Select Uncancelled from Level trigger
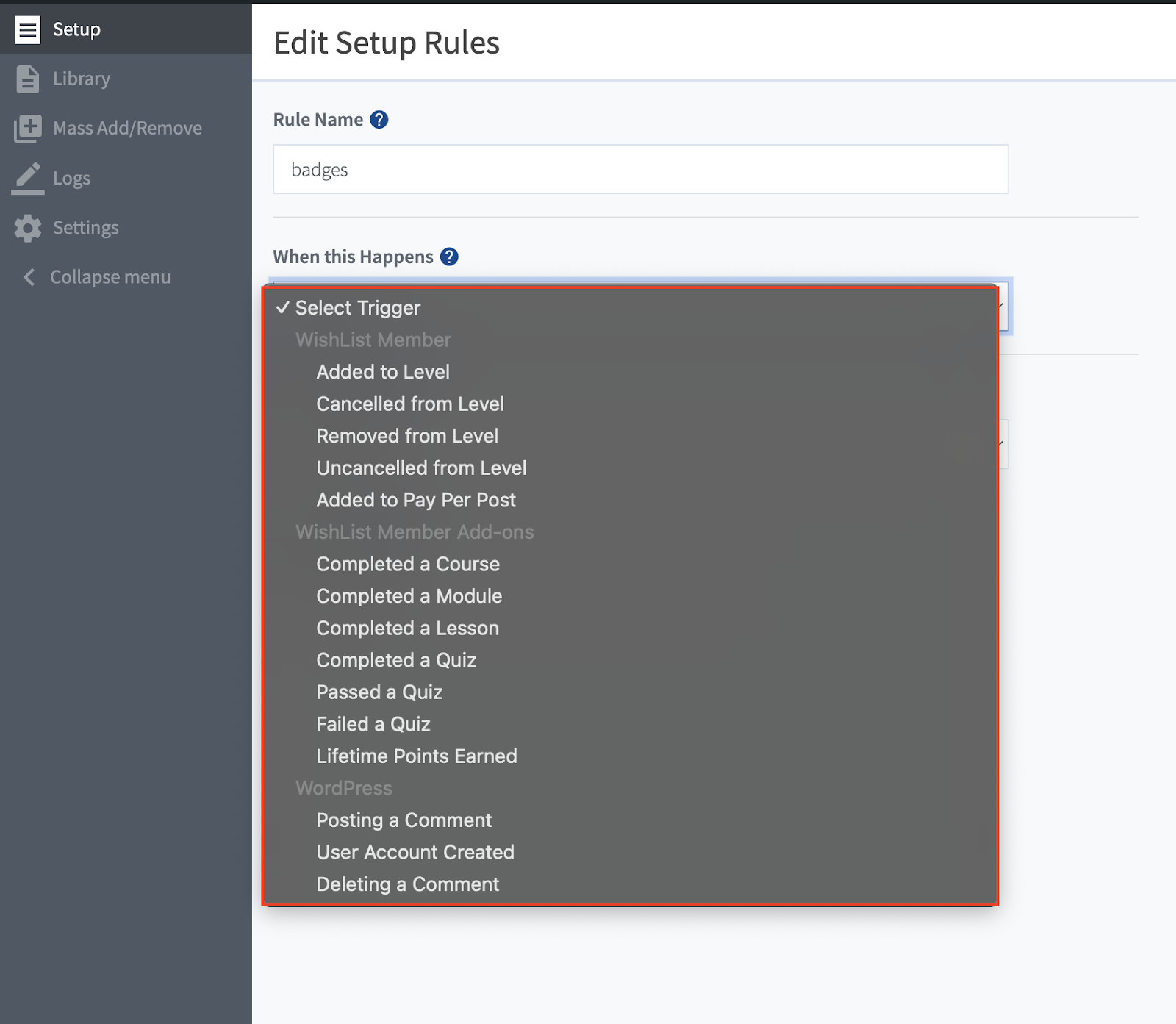This screenshot has width=1176, height=1024. pyautogui.click(x=630, y=468)
